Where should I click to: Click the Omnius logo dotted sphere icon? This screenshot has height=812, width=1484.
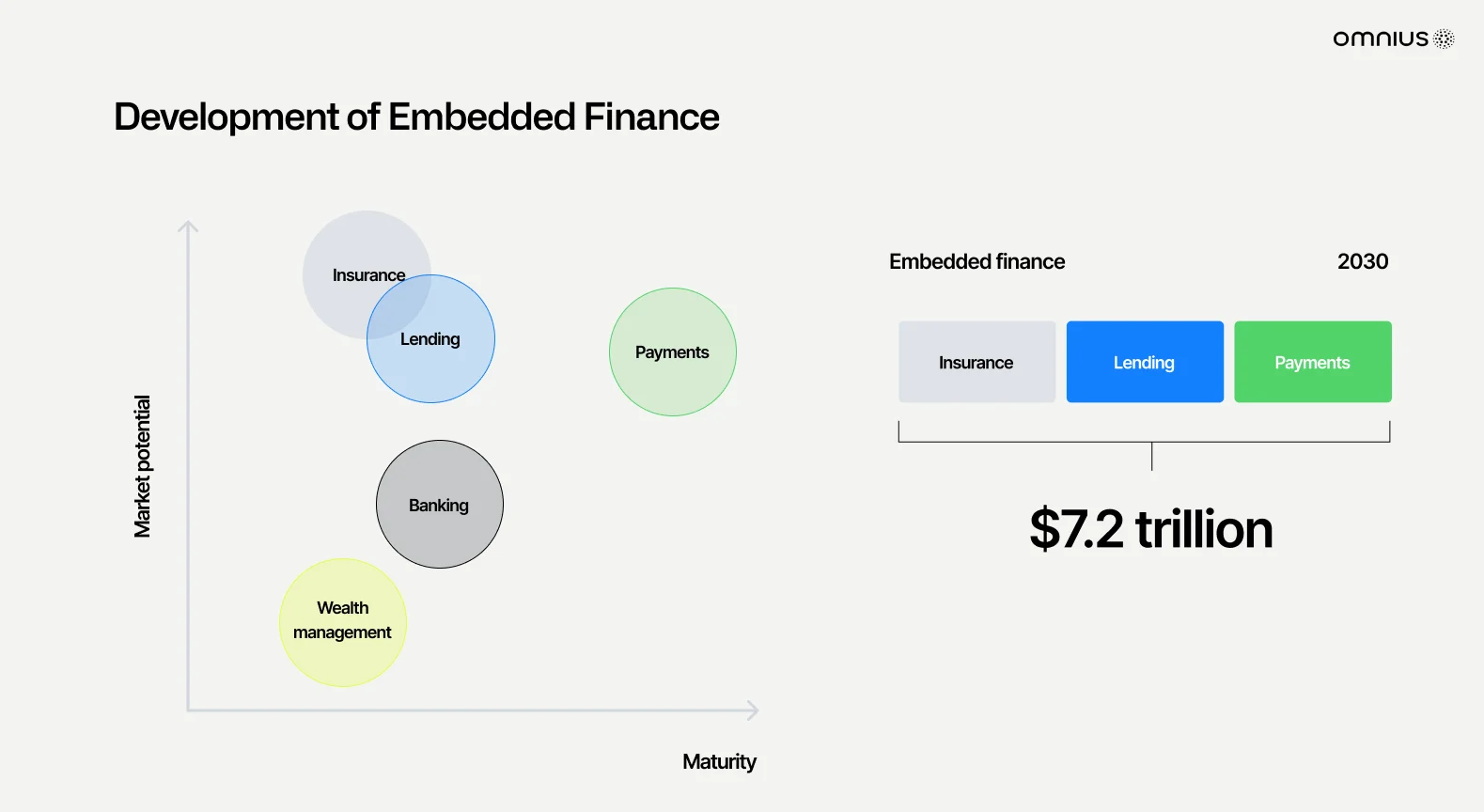coord(1445,39)
